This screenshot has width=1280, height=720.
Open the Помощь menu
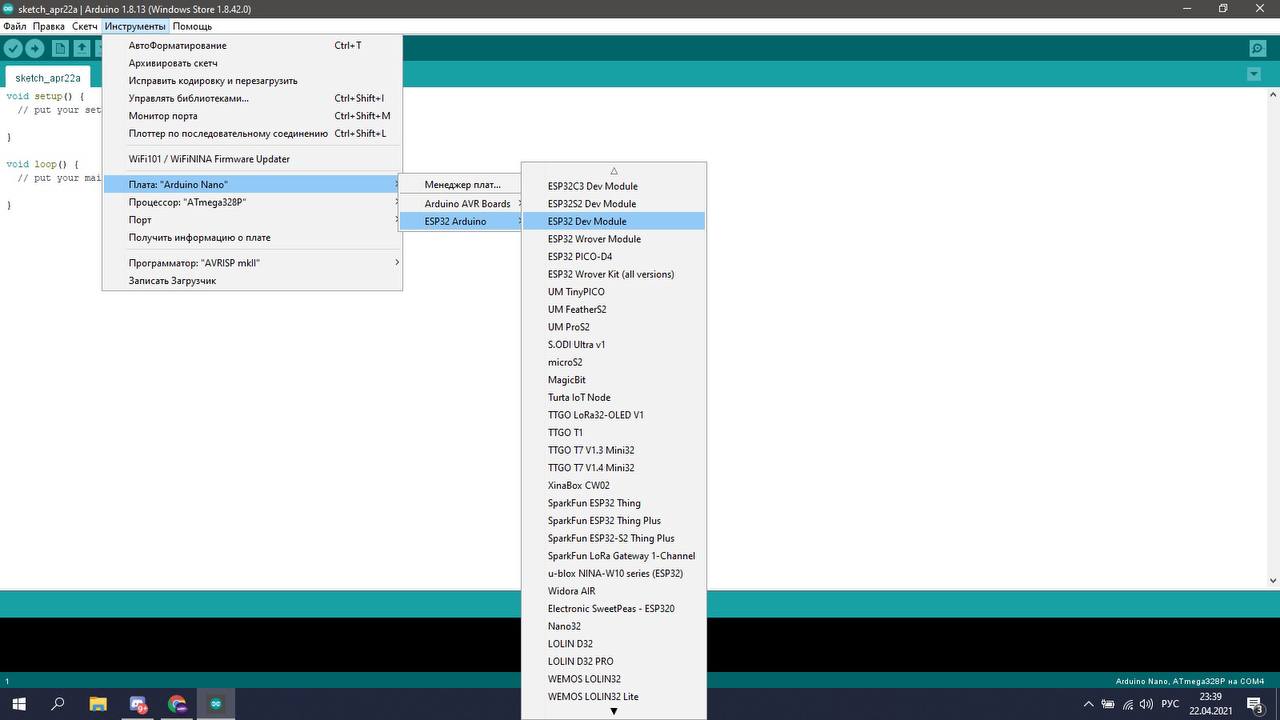point(192,26)
